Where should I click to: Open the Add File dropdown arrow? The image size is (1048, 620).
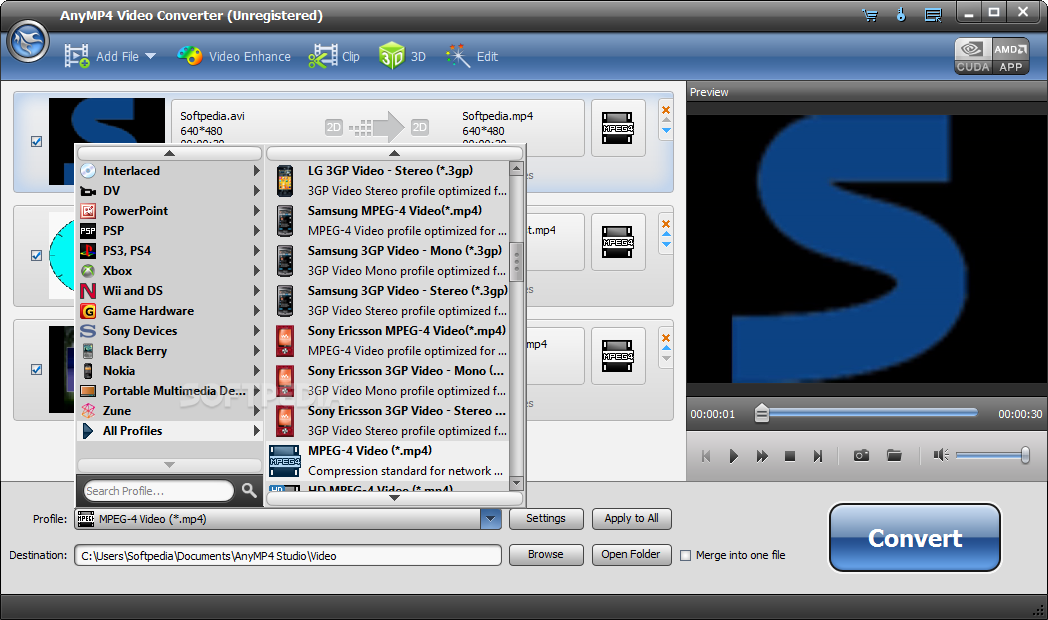tap(150, 56)
